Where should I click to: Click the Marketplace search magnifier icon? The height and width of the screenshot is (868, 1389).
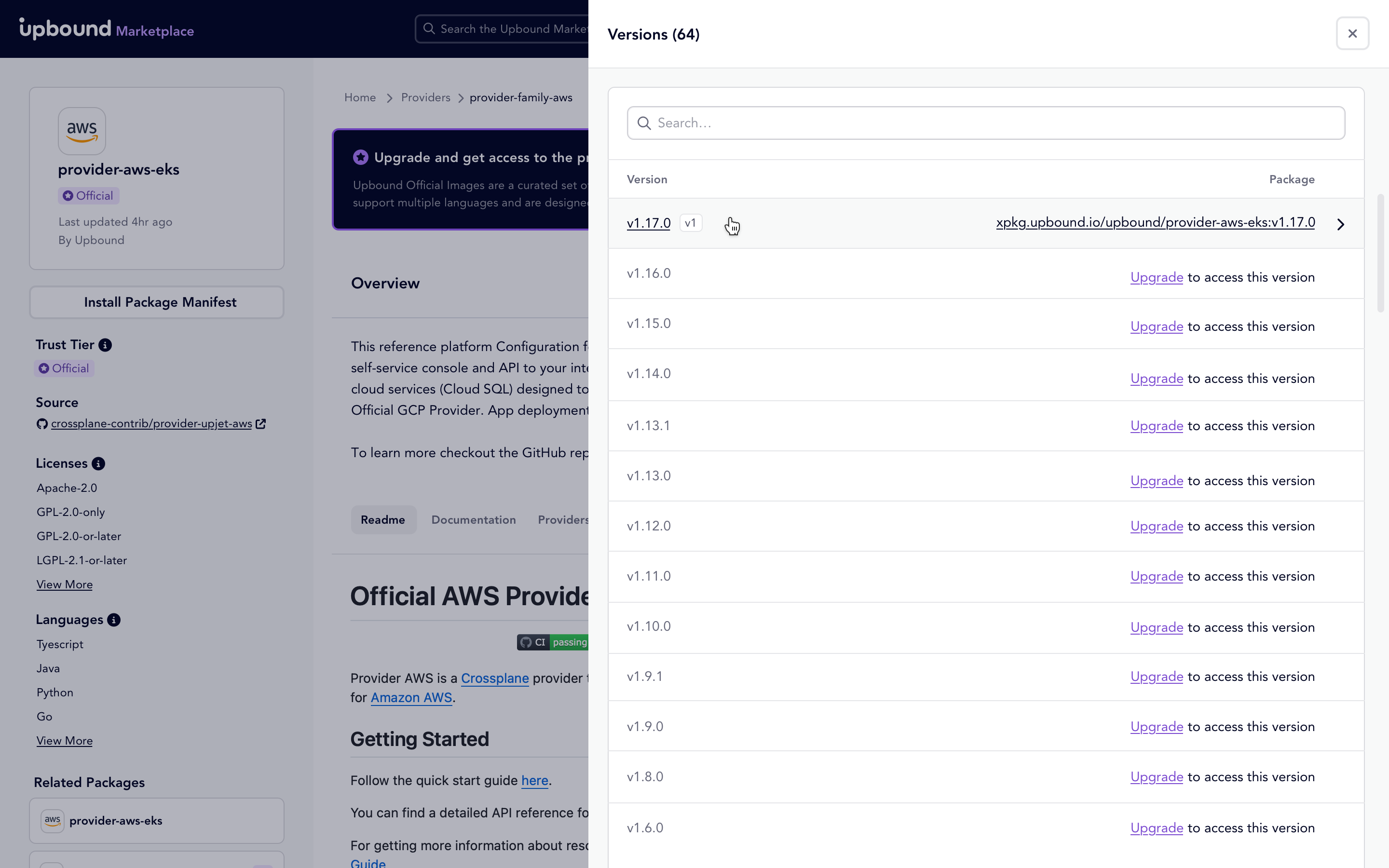coord(428,29)
